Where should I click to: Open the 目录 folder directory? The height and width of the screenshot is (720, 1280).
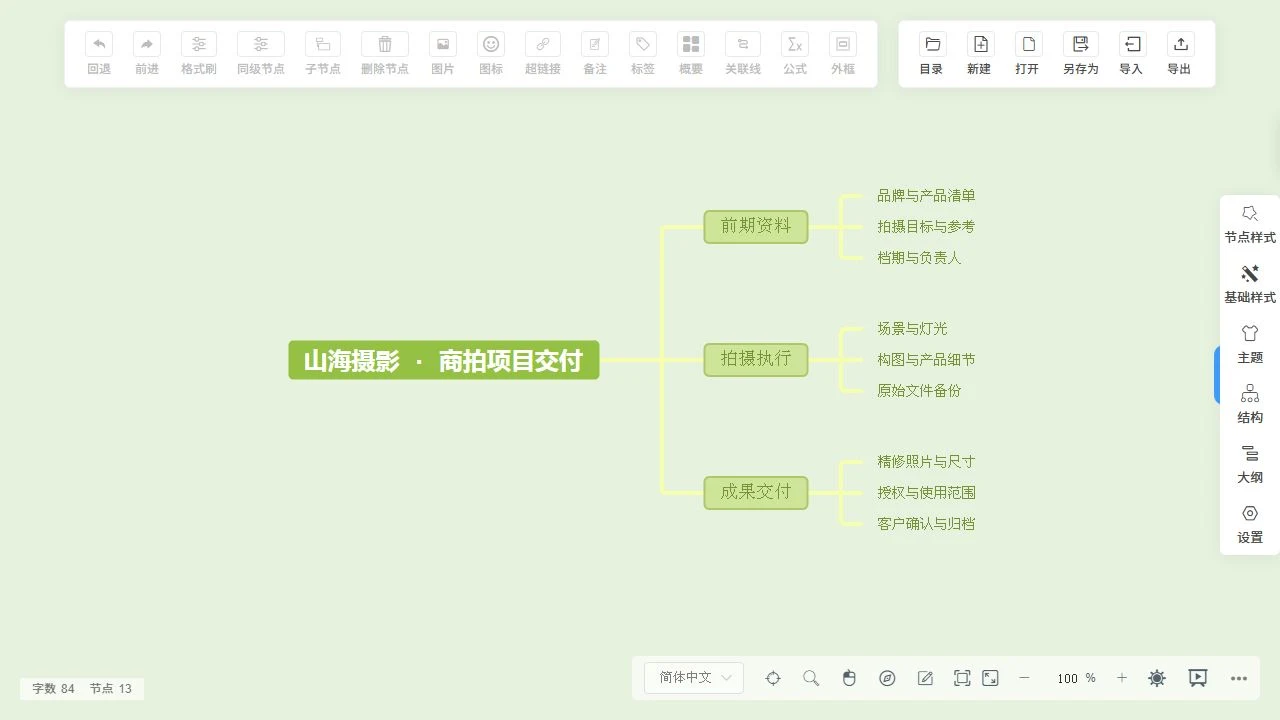pyautogui.click(x=932, y=54)
